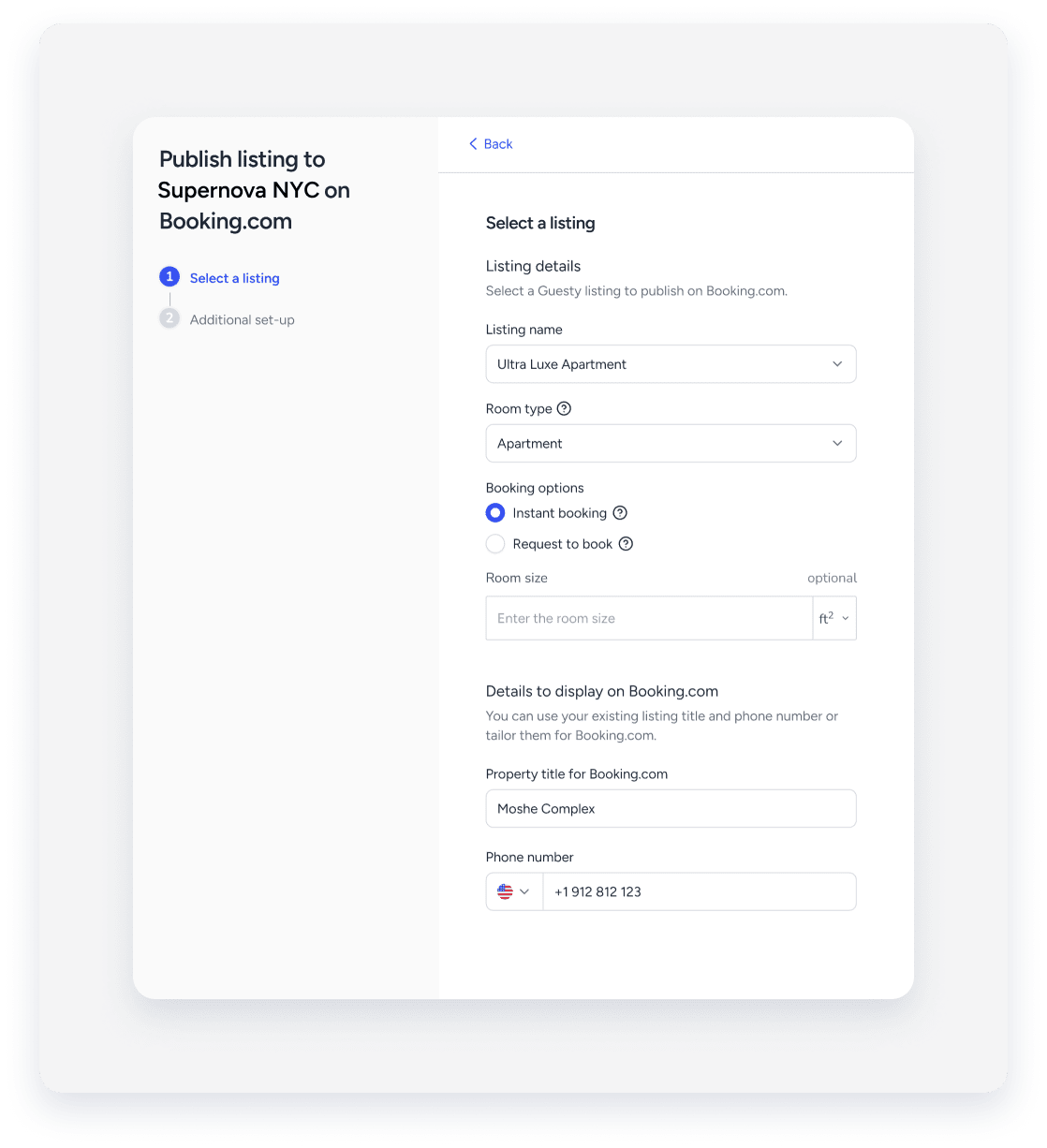Open Listing name dropdown Ultra Luxe Apartment
Viewport: 1047px width, 1148px height.
pyautogui.click(x=671, y=364)
